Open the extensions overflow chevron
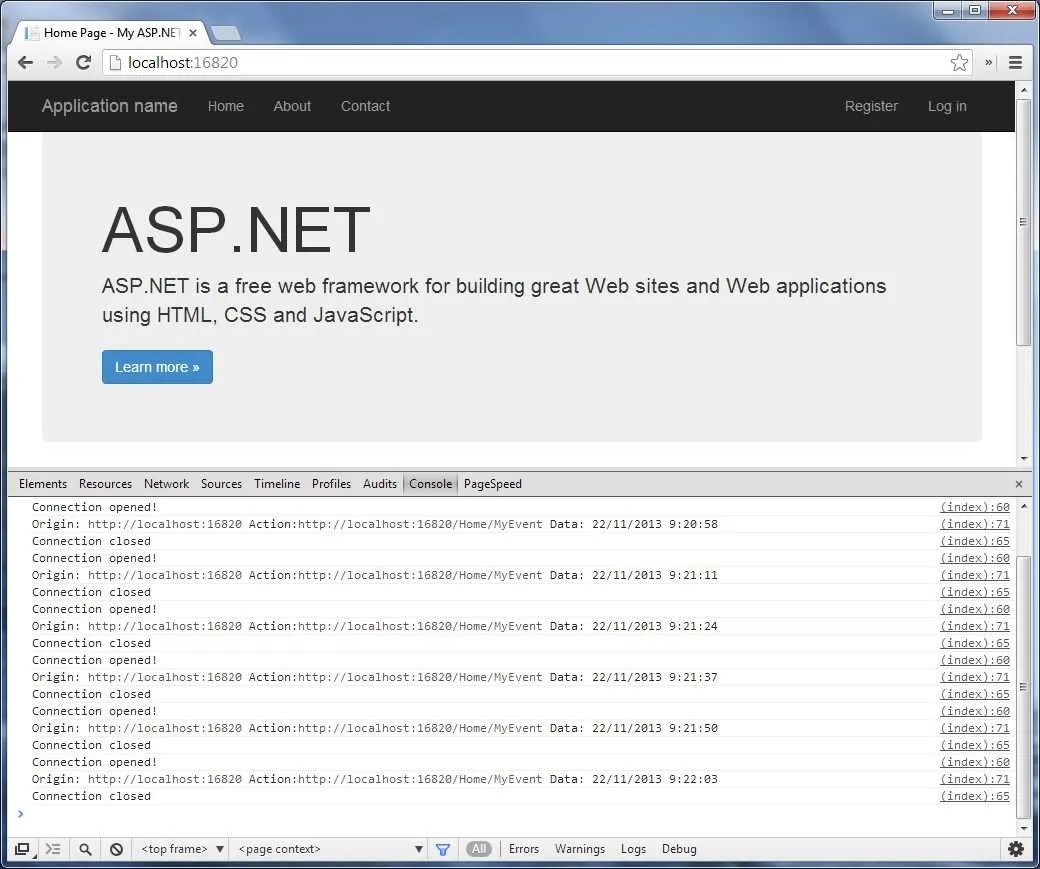1040x869 pixels. (988, 62)
